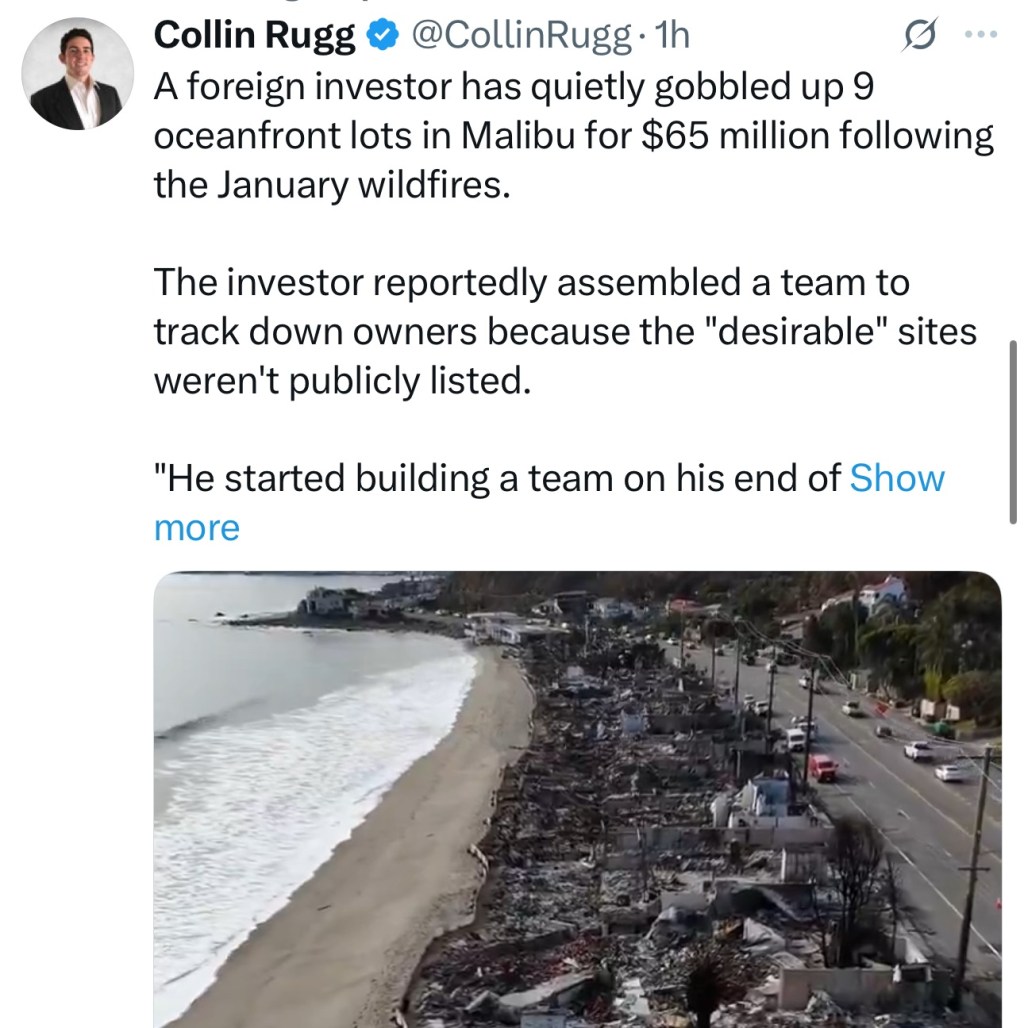The width and height of the screenshot is (1024, 1028).
Task: Click the word "more" under the tweet
Action: pyautogui.click(x=197, y=528)
